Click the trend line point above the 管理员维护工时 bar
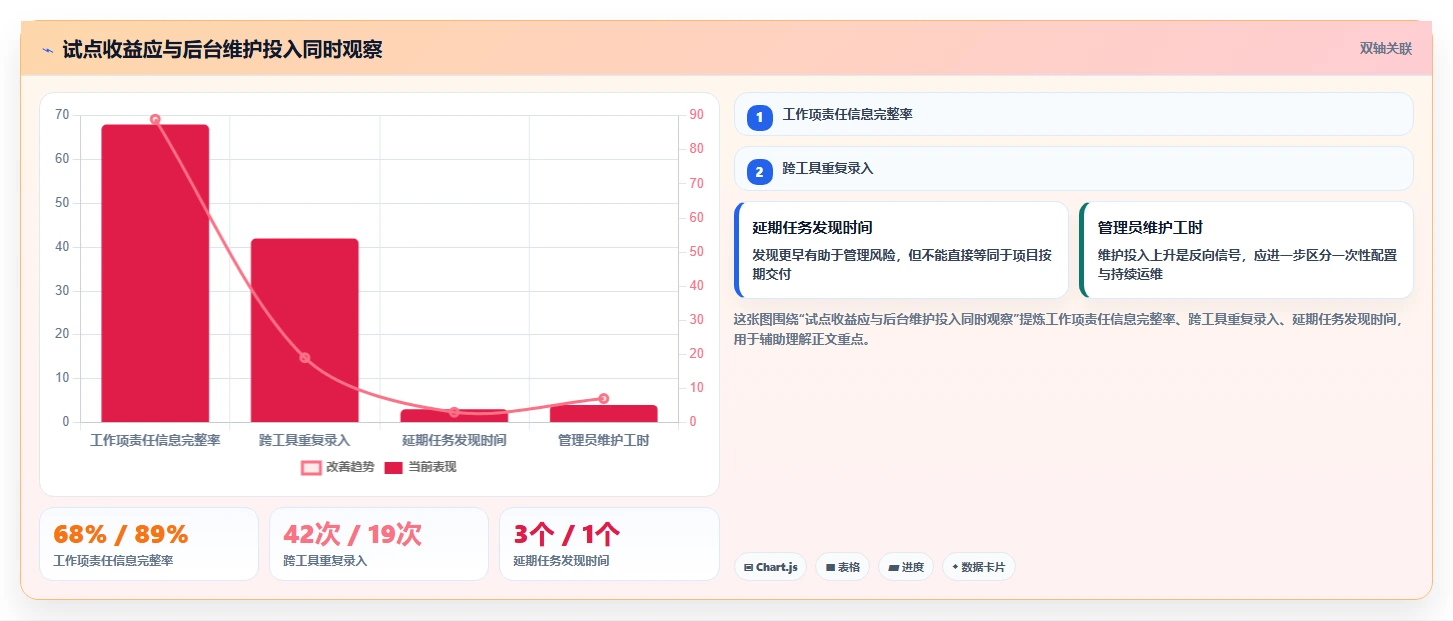 (604, 398)
